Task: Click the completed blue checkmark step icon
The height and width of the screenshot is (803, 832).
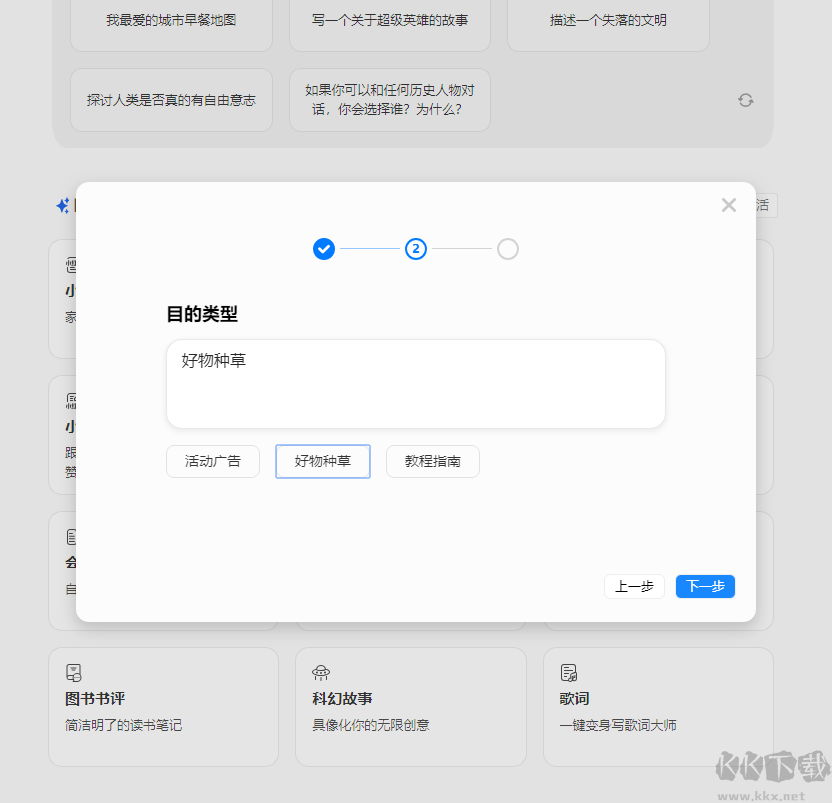Action: (324, 249)
